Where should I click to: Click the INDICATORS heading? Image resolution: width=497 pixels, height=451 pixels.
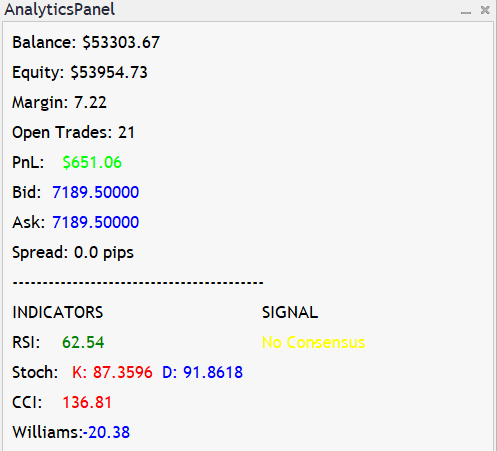58,312
